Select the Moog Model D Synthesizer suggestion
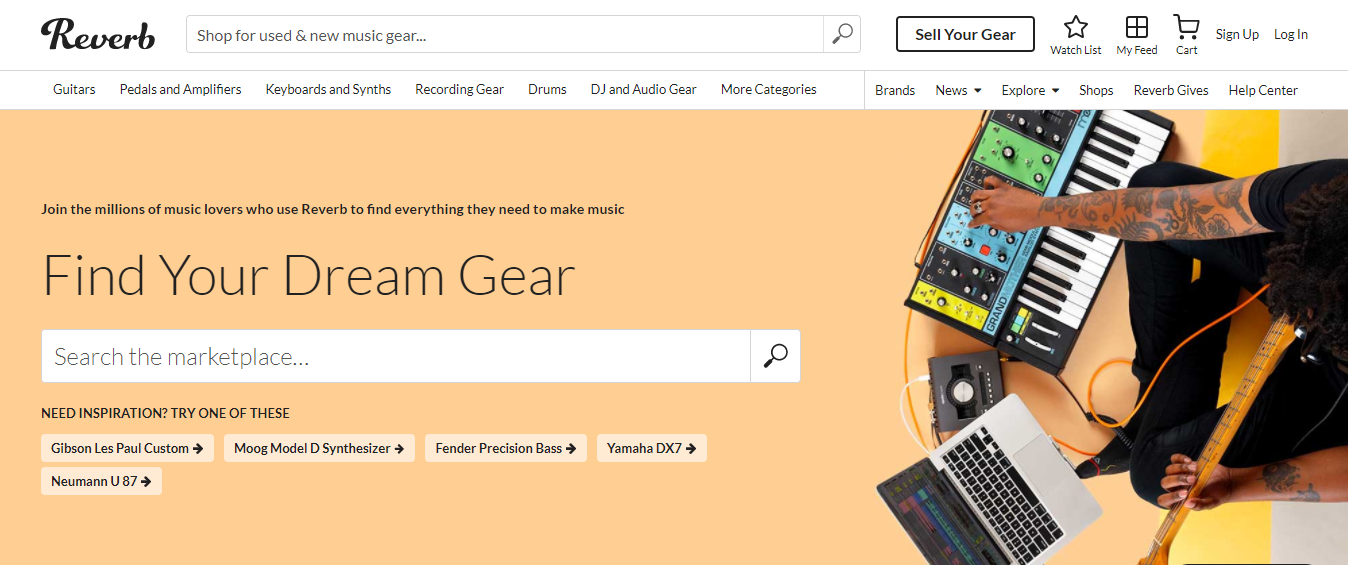This screenshot has width=1348, height=565. tap(319, 448)
